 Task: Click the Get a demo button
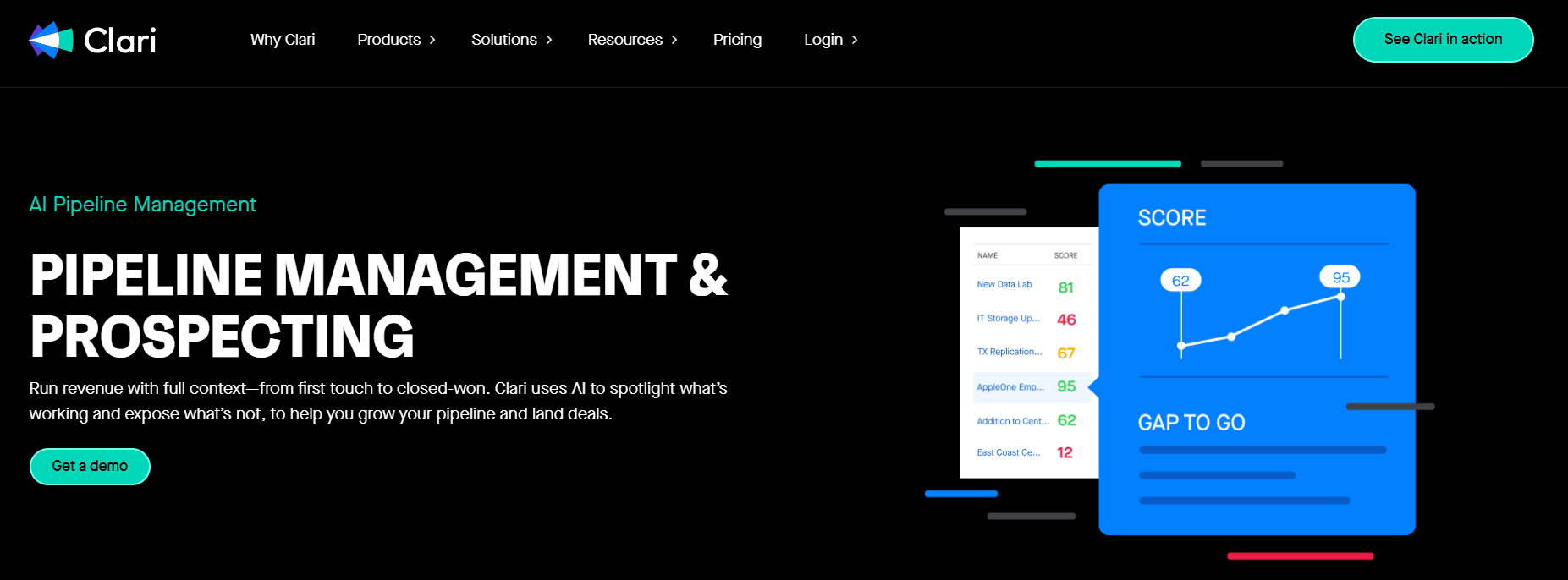click(90, 466)
